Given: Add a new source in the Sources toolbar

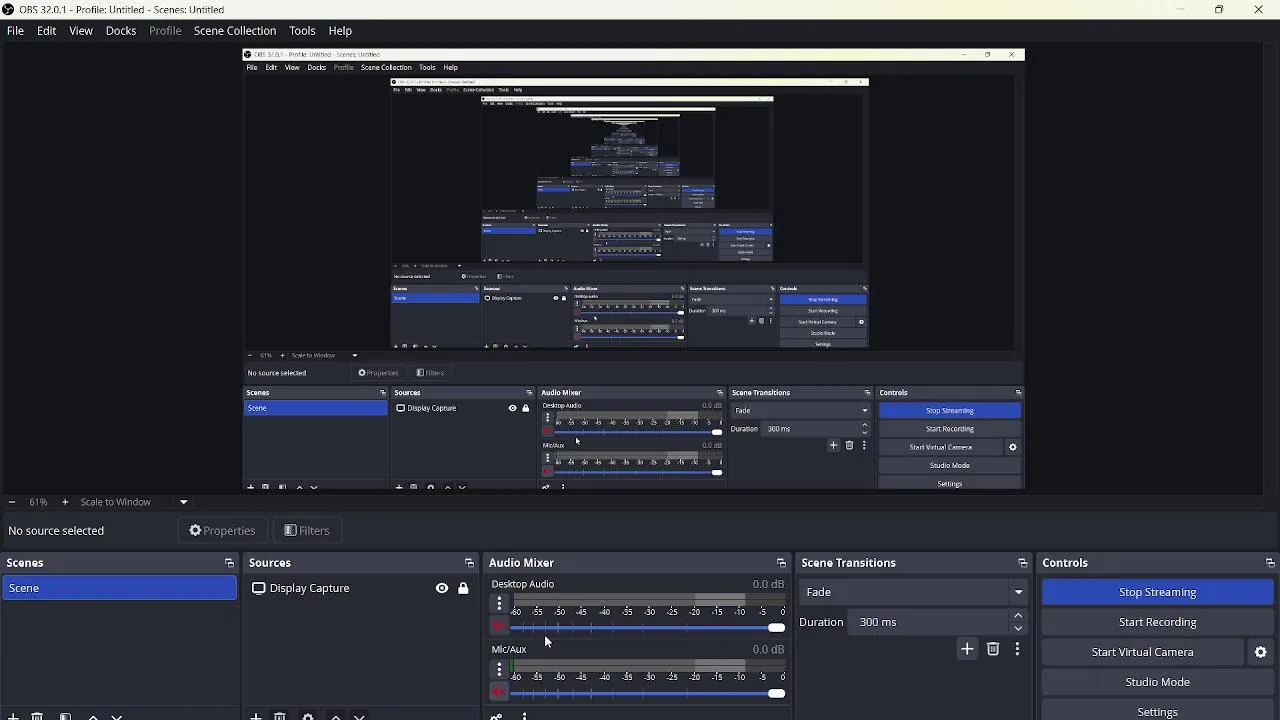Looking at the screenshot, I should click(256, 716).
